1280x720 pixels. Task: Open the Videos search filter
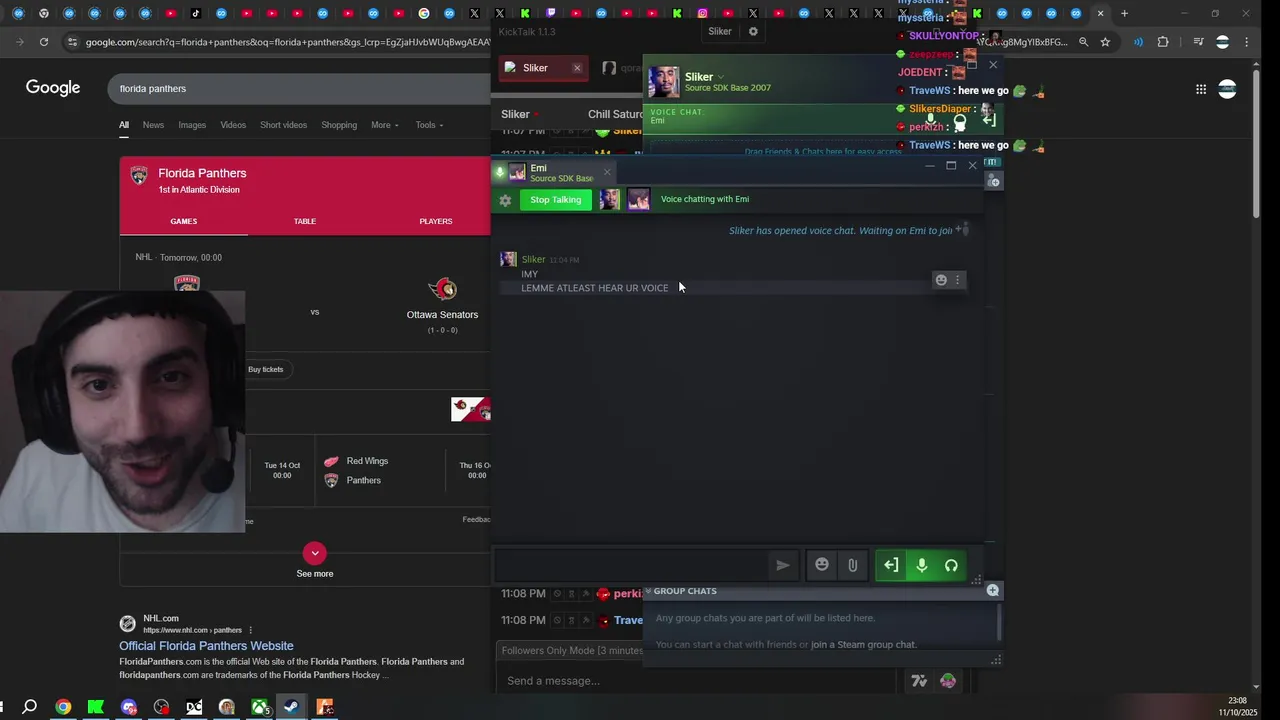pyautogui.click(x=233, y=125)
